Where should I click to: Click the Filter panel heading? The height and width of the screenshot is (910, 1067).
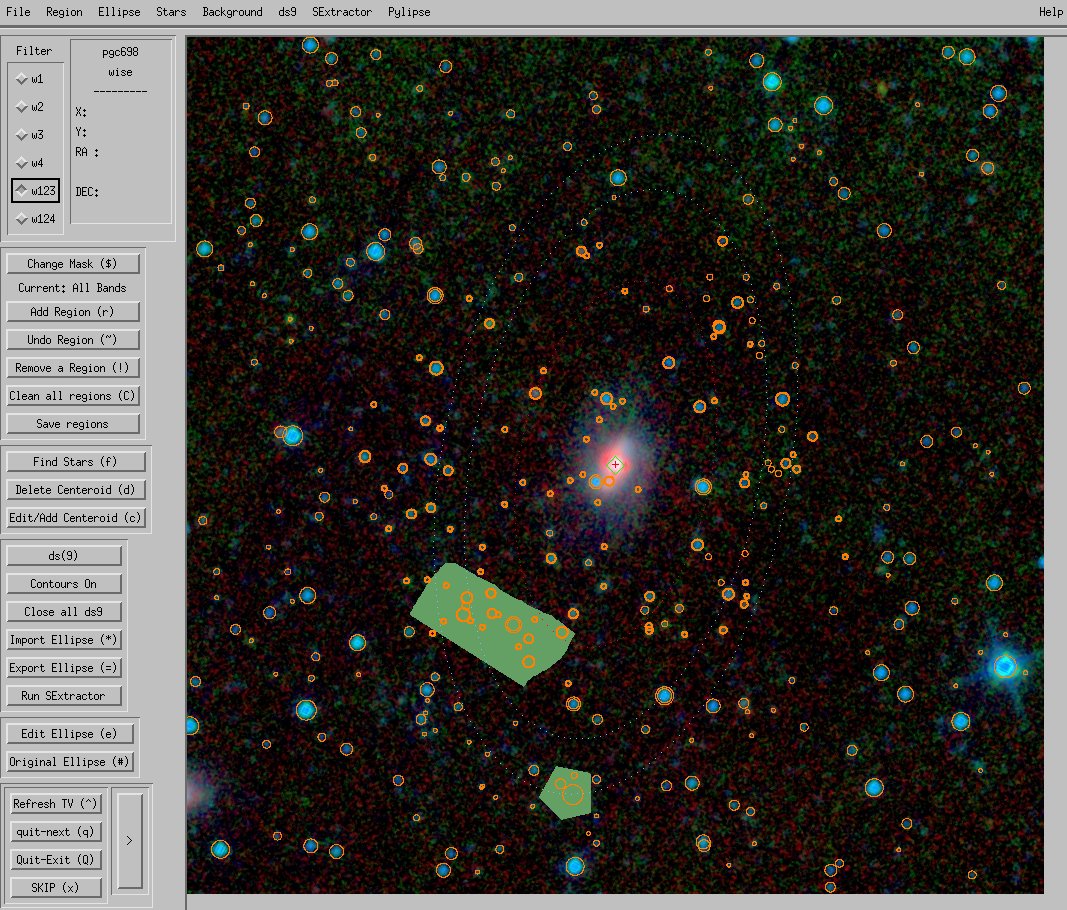click(x=34, y=51)
